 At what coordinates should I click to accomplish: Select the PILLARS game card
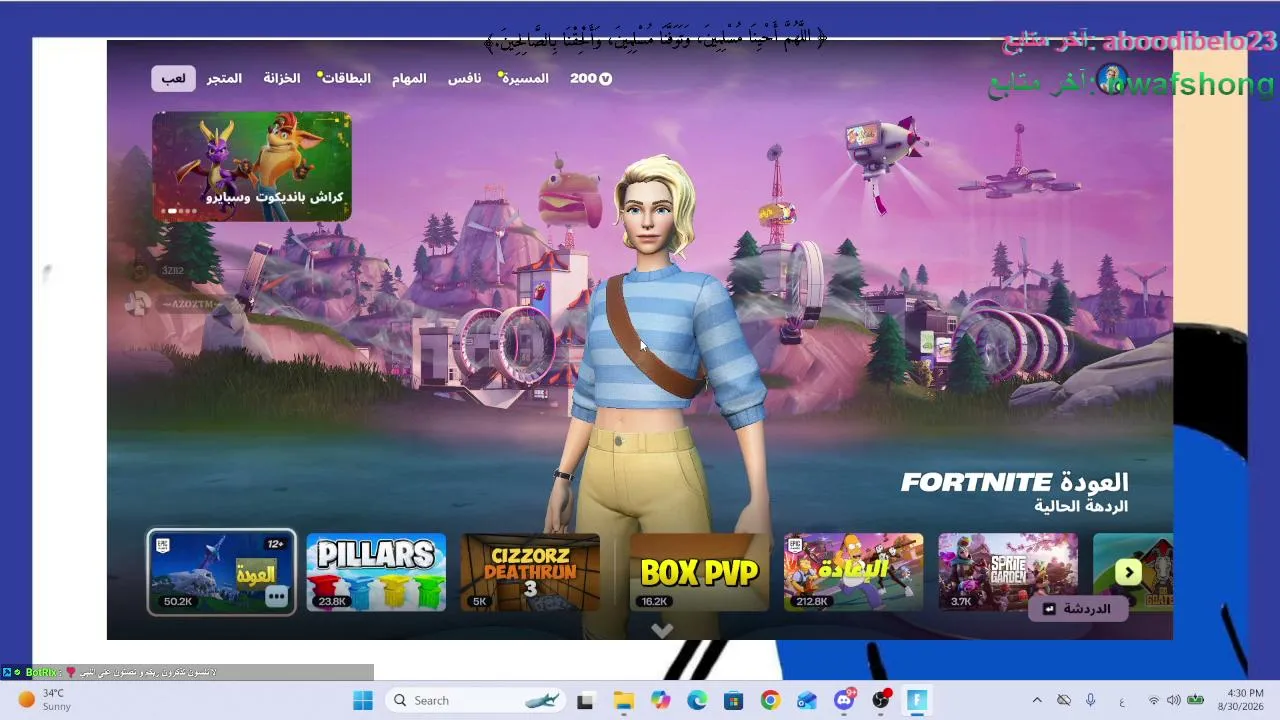376,572
